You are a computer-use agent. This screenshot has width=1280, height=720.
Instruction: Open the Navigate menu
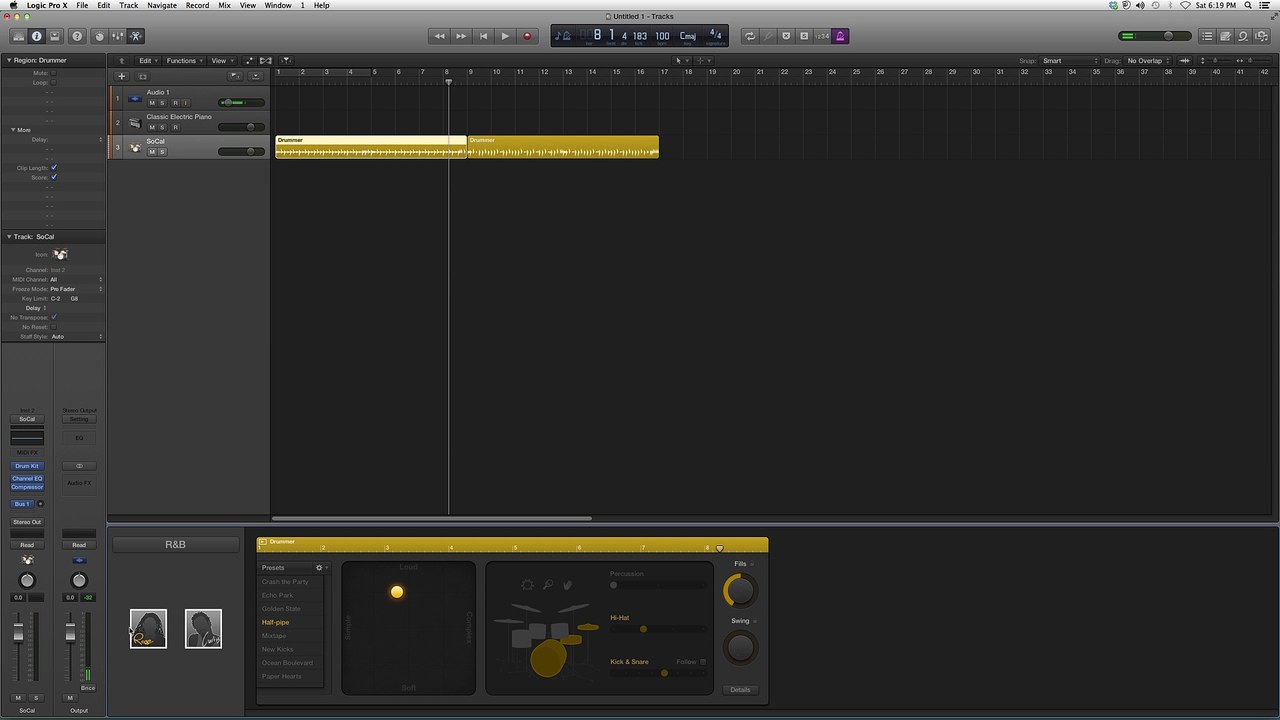(161, 5)
